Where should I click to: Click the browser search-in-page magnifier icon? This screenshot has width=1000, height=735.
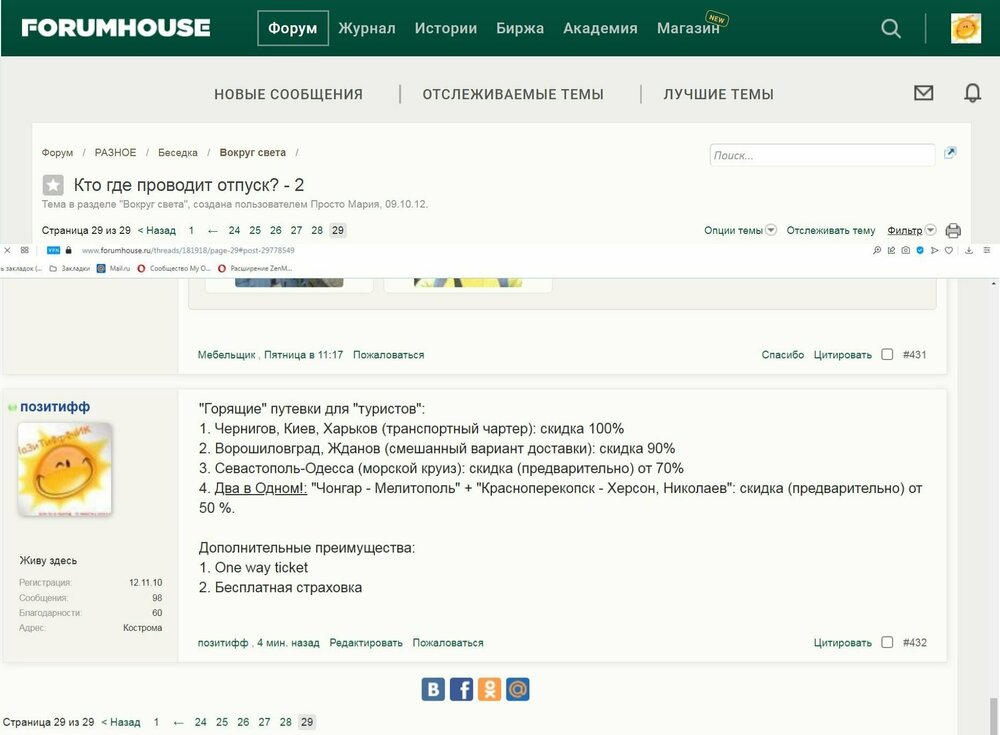point(877,250)
